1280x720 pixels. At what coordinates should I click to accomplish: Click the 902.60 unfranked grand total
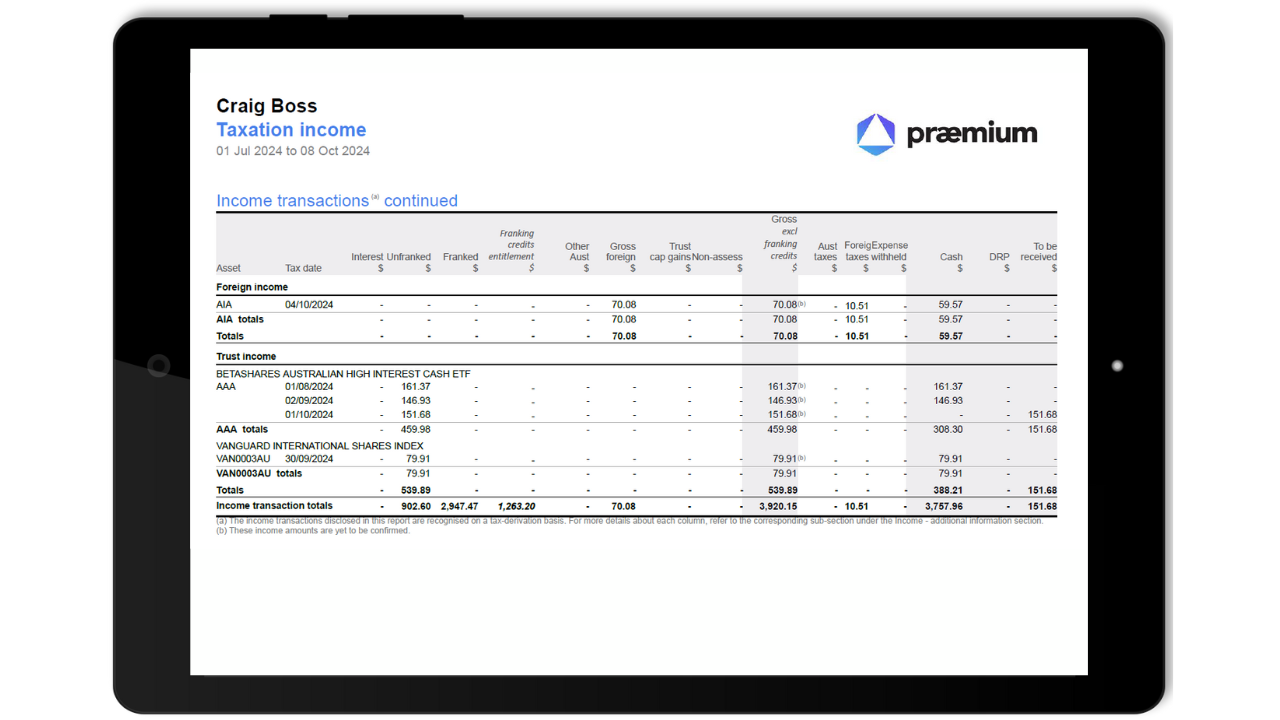coord(416,507)
